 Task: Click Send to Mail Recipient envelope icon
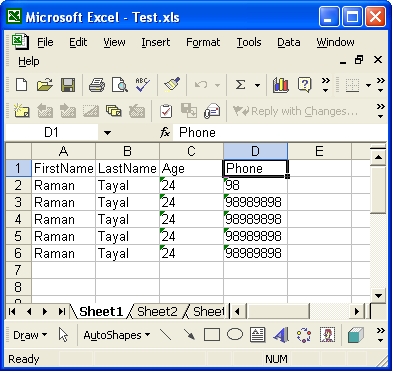(x=212, y=111)
